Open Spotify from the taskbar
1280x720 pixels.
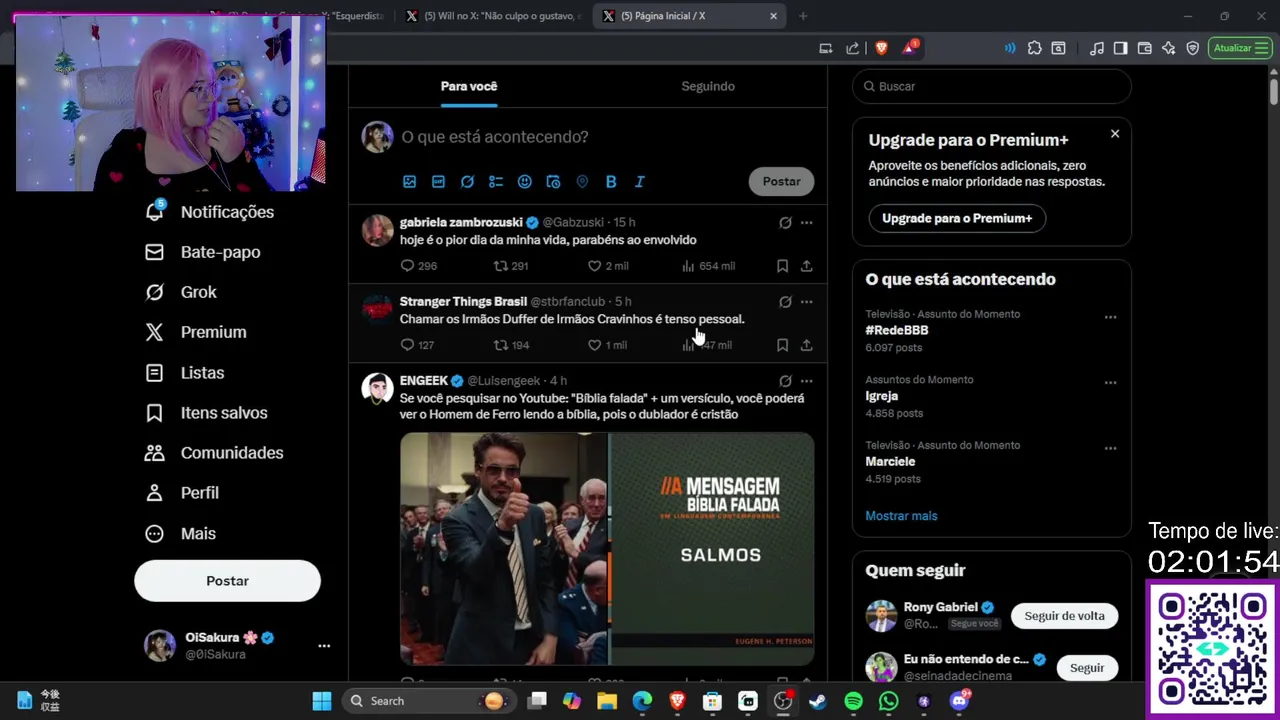pos(853,701)
